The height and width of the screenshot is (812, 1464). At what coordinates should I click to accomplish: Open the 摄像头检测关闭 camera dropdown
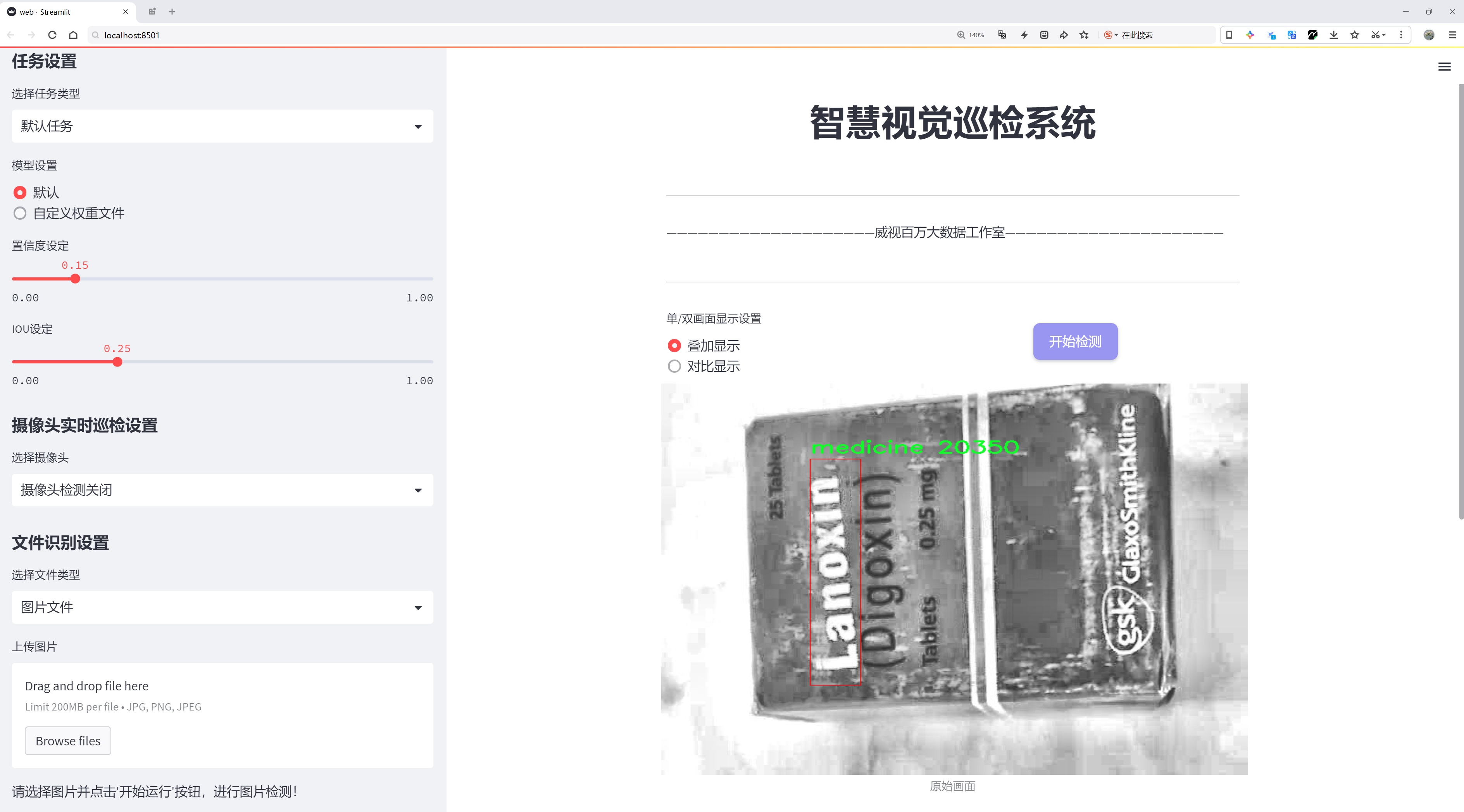[x=222, y=489]
